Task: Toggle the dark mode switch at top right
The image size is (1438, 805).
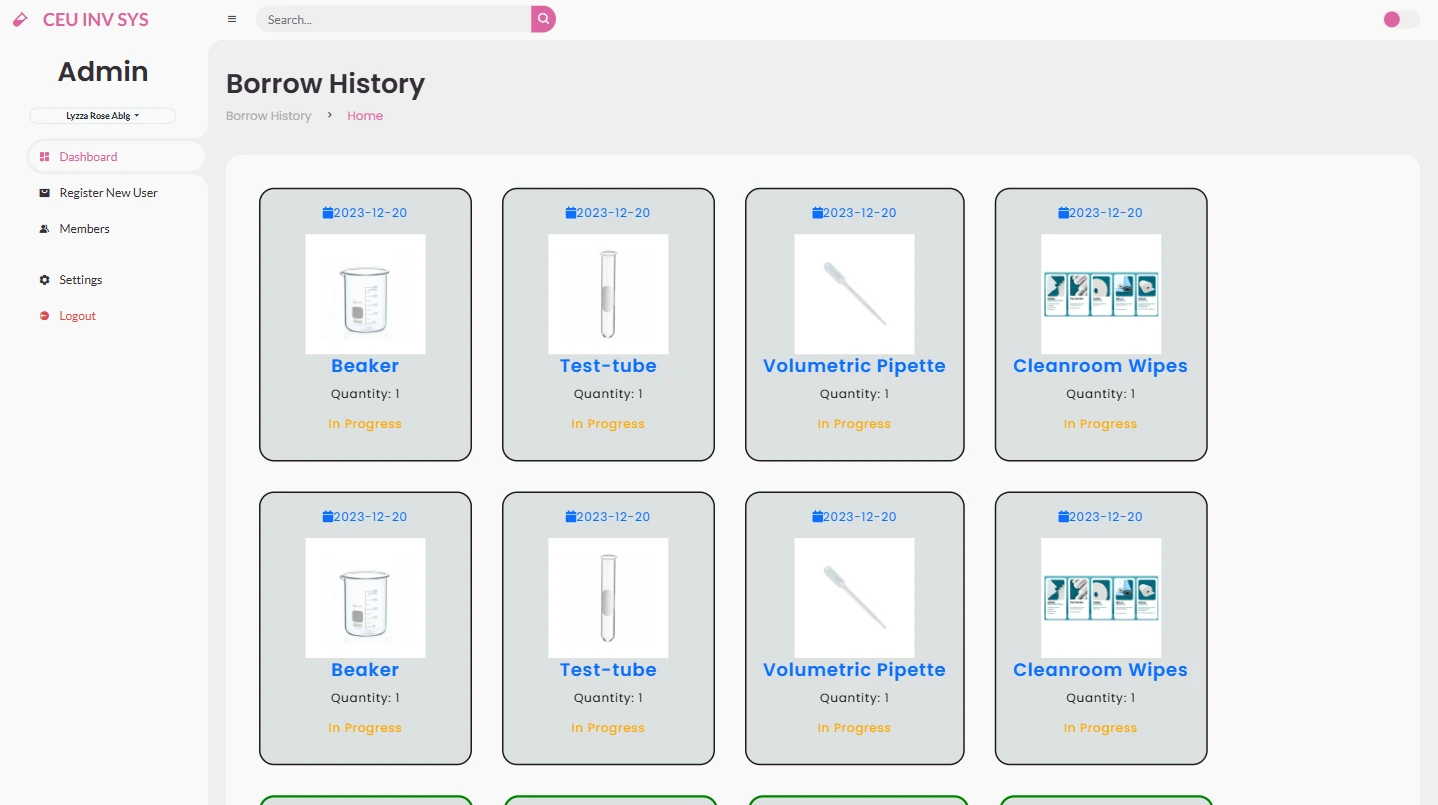Action: [1400, 19]
